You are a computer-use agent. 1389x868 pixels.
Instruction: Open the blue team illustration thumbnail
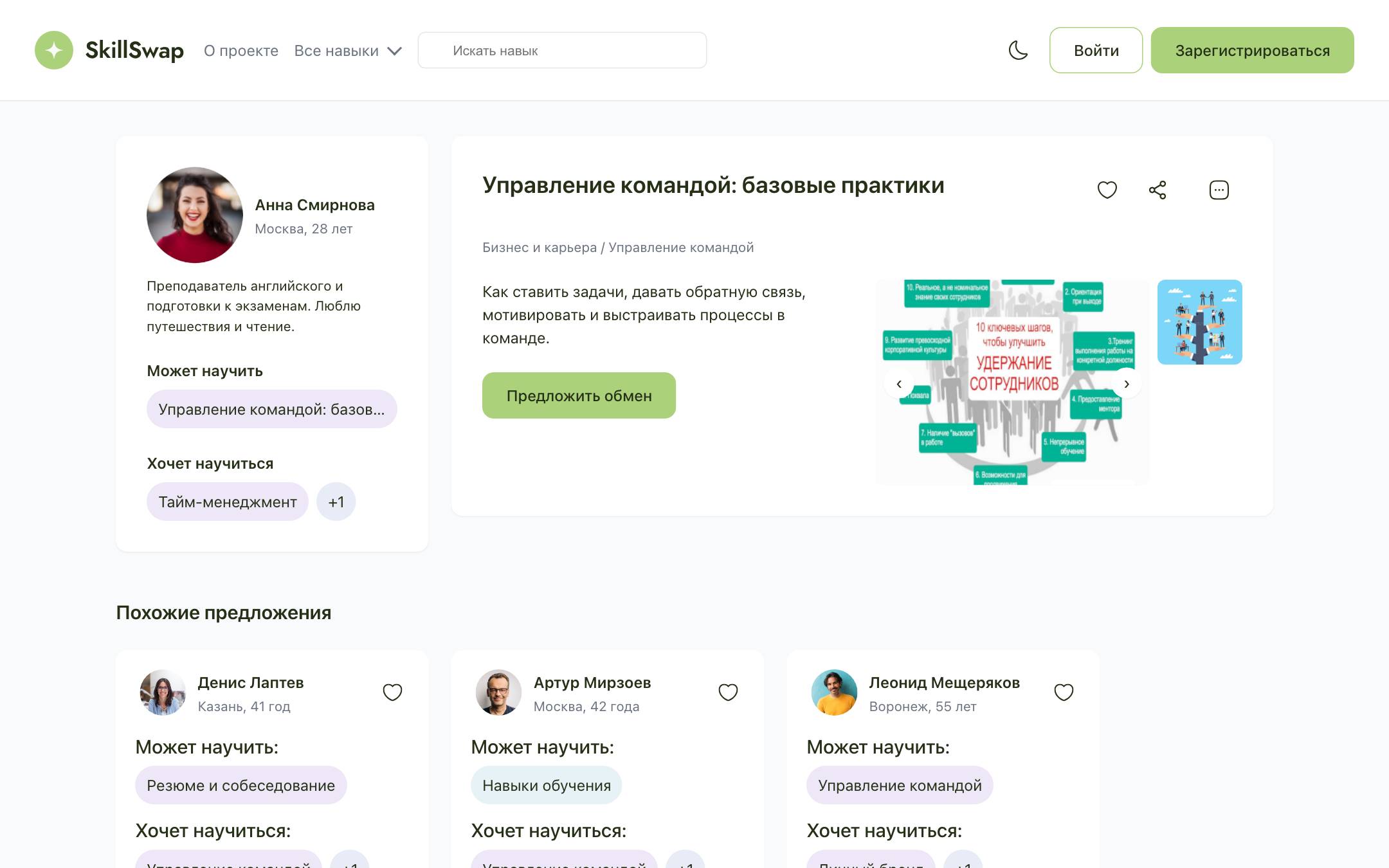(1199, 322)
